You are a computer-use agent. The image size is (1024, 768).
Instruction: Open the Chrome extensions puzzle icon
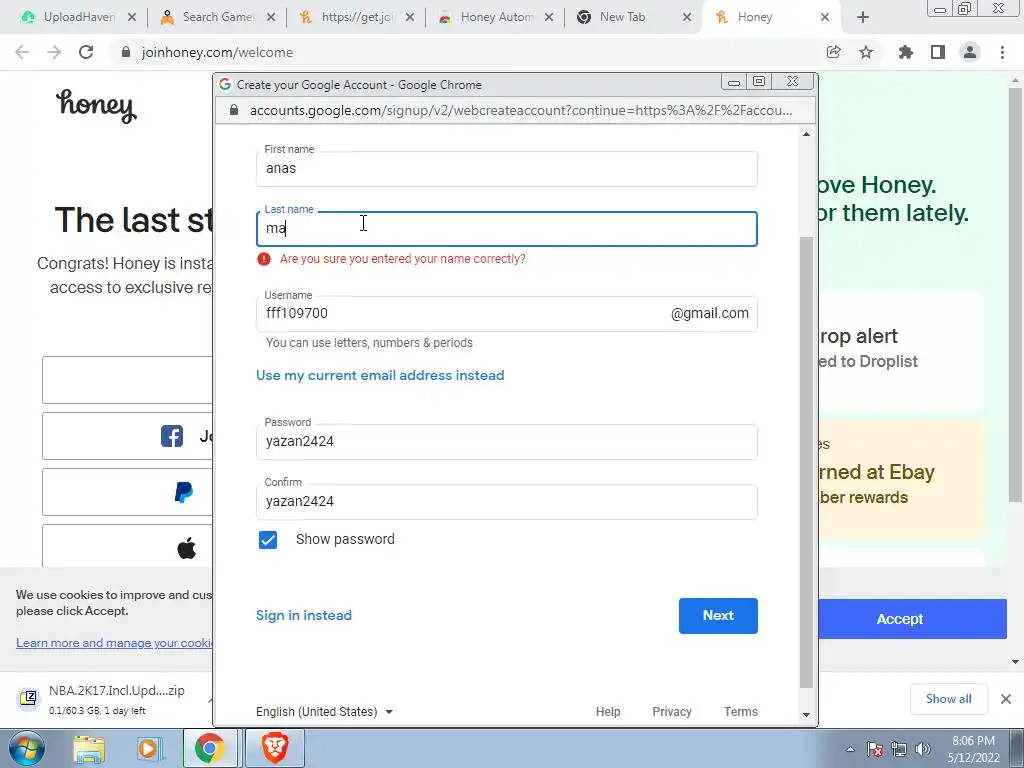click(906, 52)
